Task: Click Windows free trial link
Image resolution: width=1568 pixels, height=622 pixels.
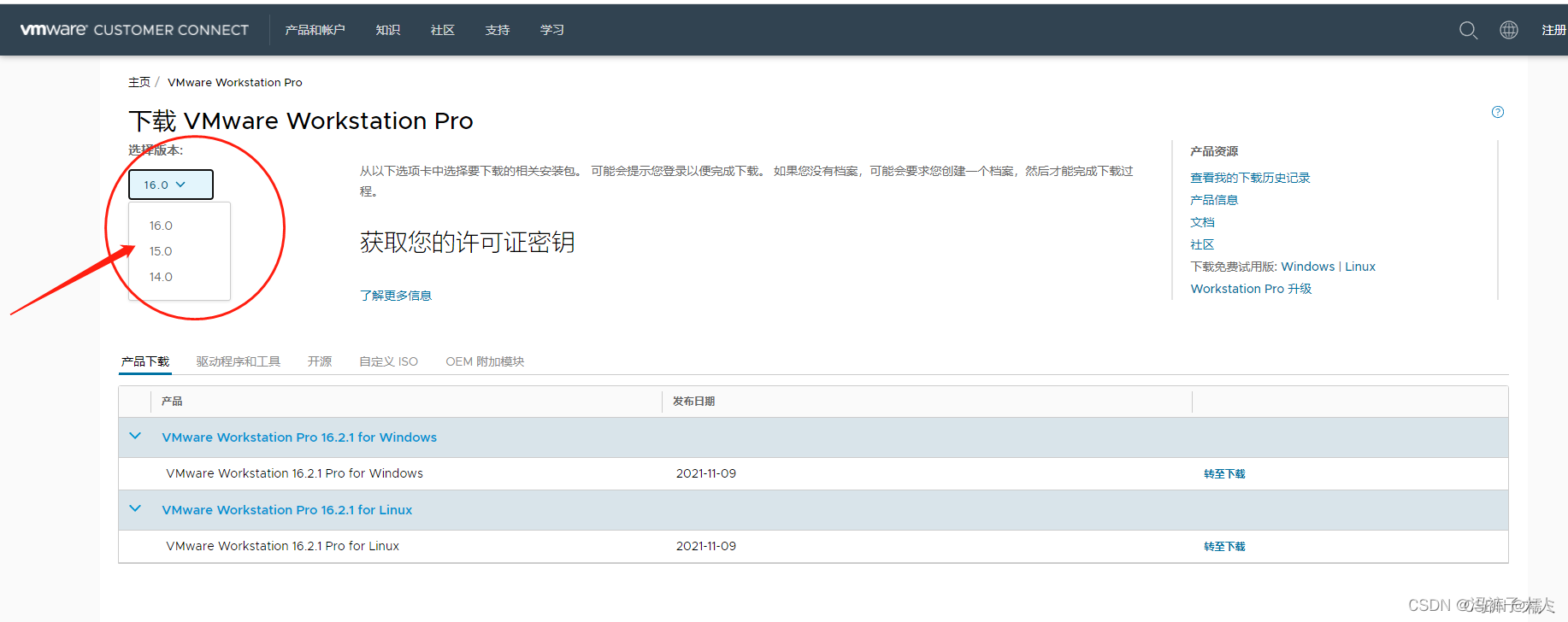Action: [1308, 267]
